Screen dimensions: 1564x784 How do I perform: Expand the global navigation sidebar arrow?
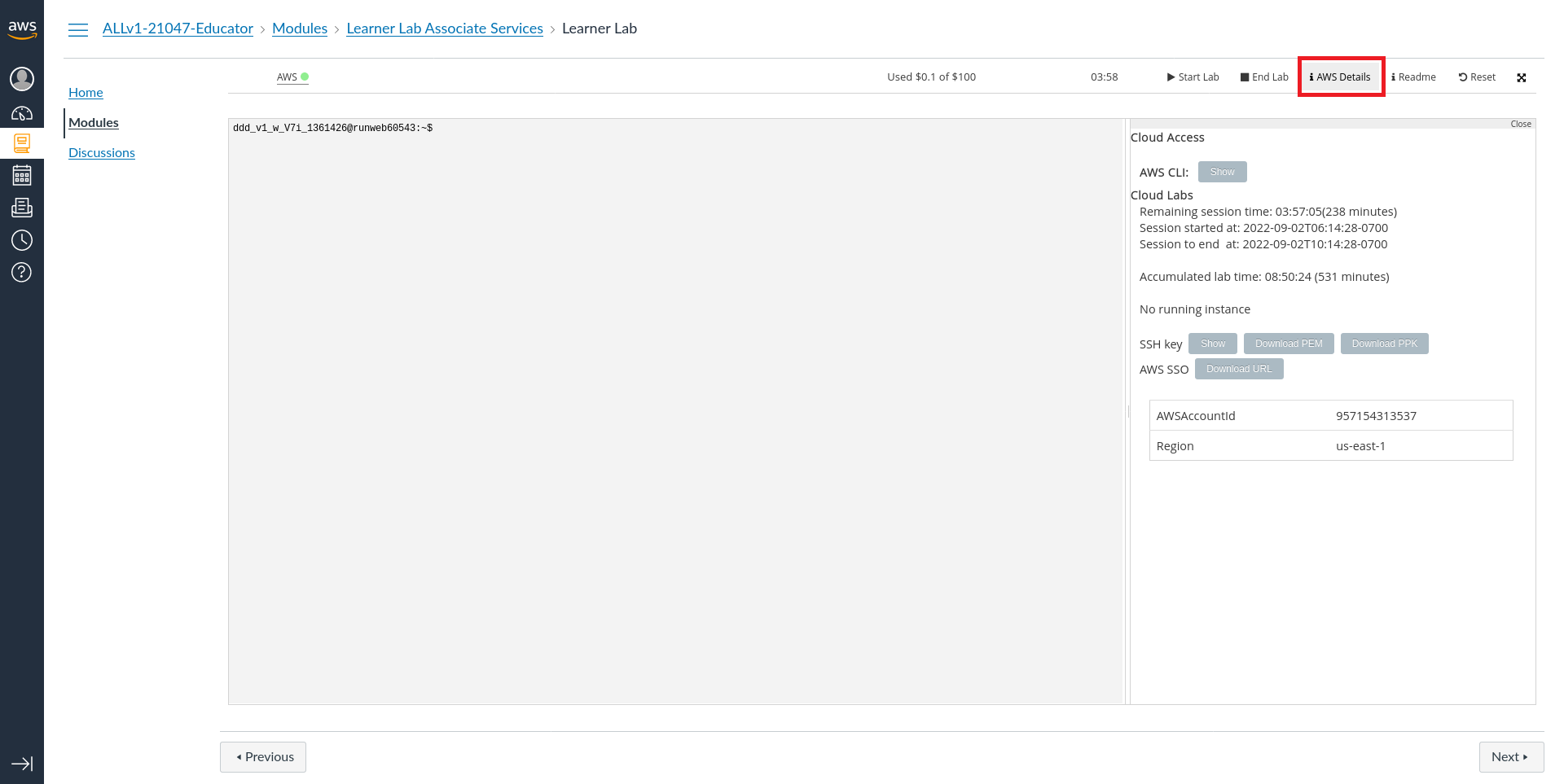coord(22,764)
